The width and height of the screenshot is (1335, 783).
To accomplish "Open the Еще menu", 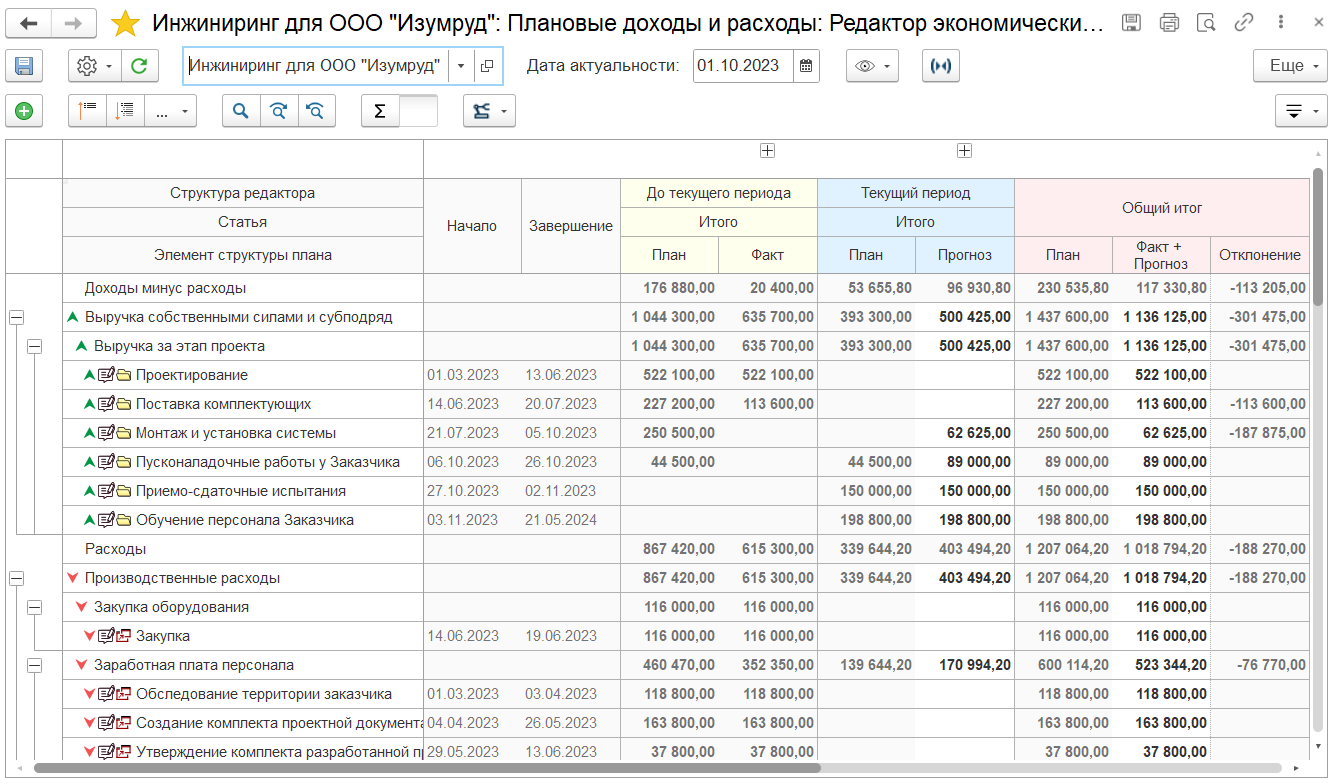I will pyautogui.click(x=1291, y=66).
